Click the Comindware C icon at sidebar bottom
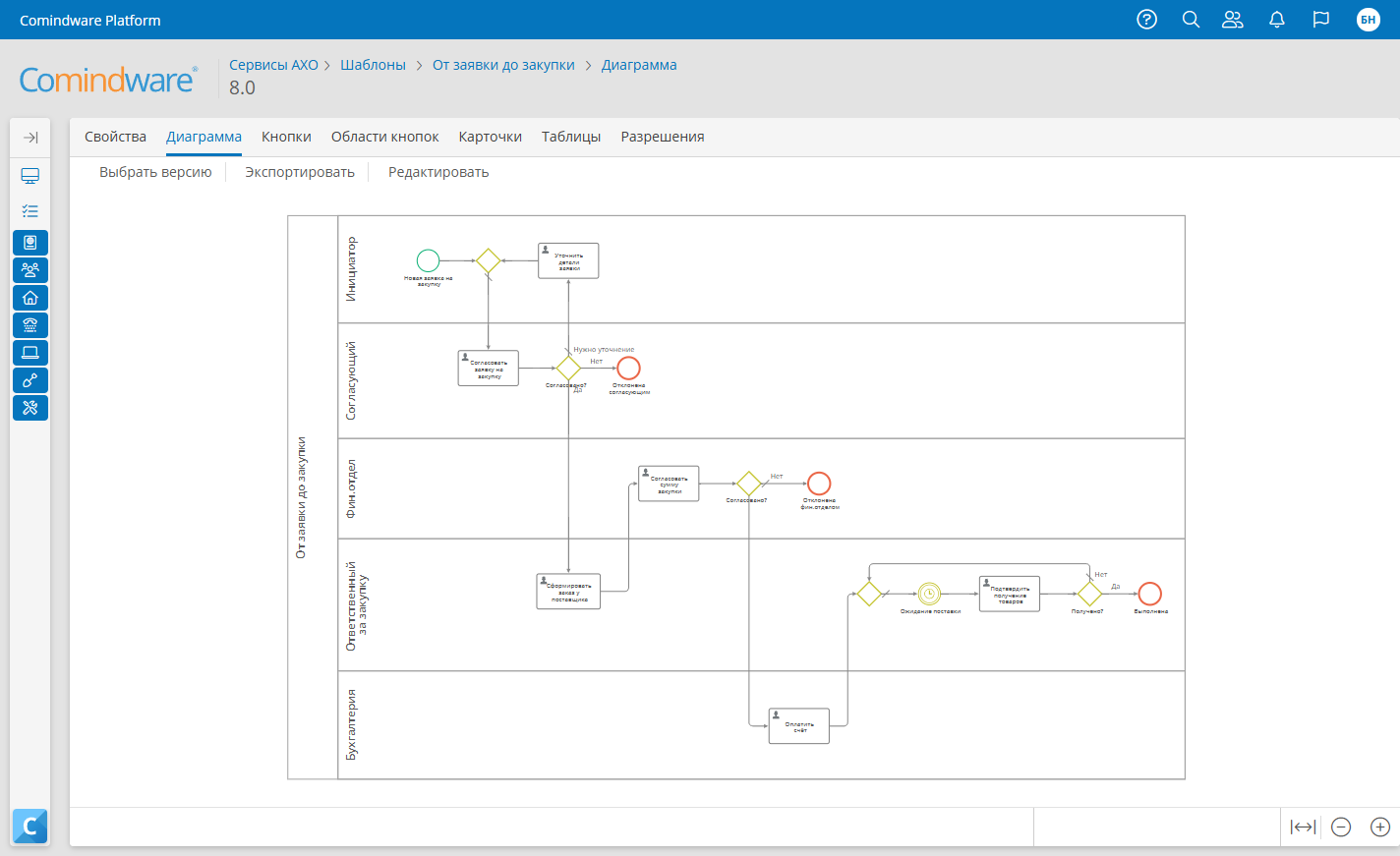 click(30, 827)
